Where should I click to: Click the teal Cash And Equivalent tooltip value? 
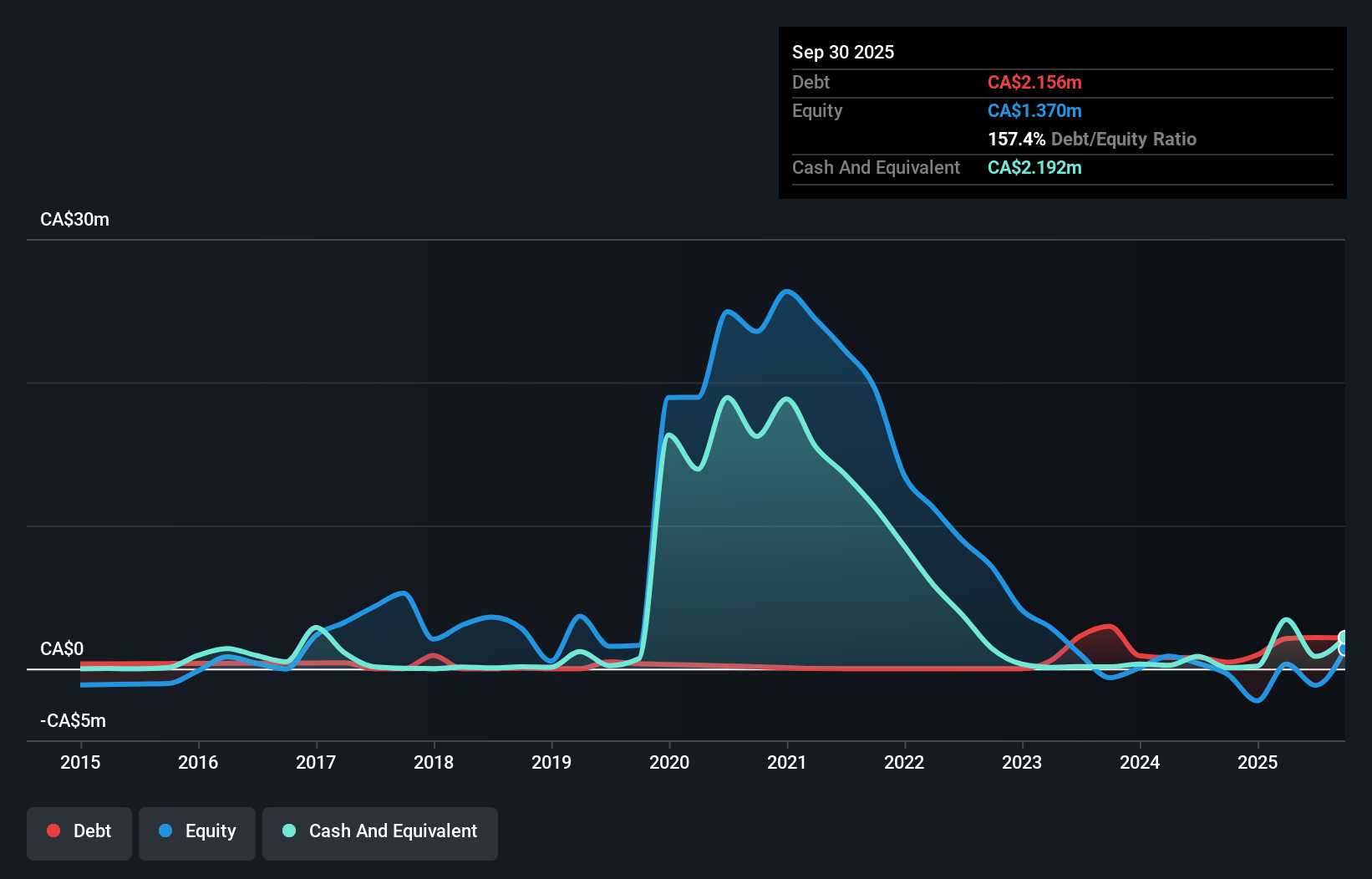click(x=1034, y=167)
